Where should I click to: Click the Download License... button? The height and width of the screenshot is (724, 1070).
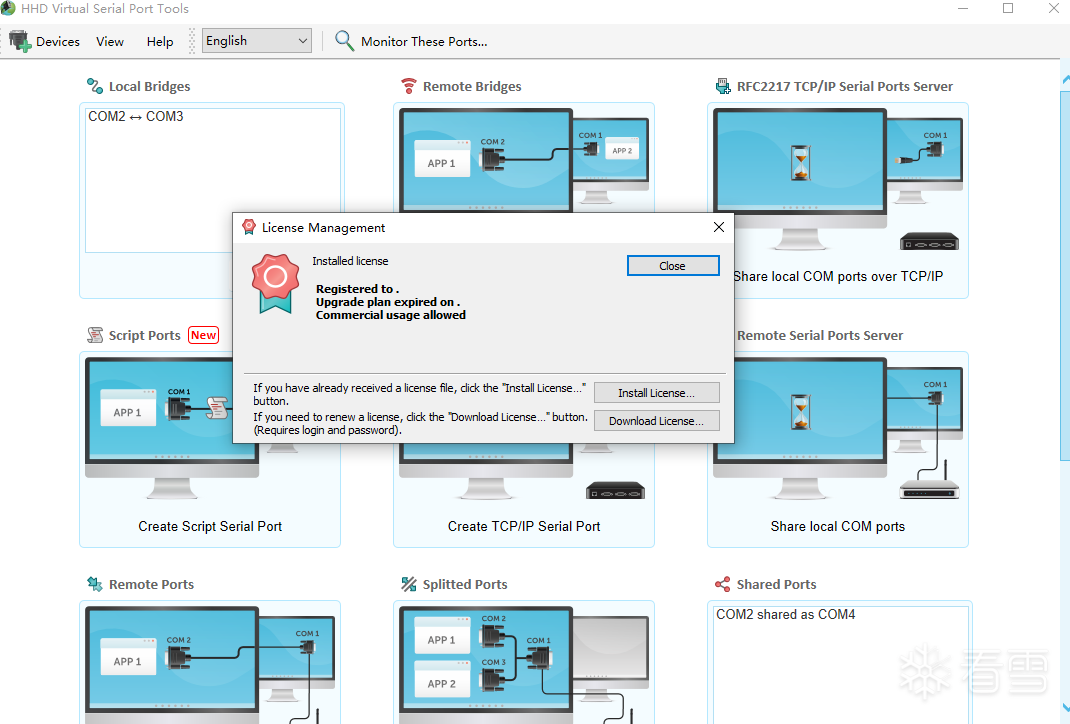656,421
